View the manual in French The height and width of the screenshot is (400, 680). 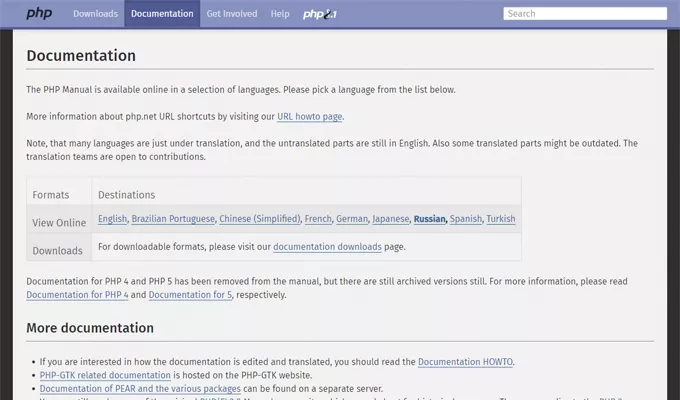pos(318,219)
